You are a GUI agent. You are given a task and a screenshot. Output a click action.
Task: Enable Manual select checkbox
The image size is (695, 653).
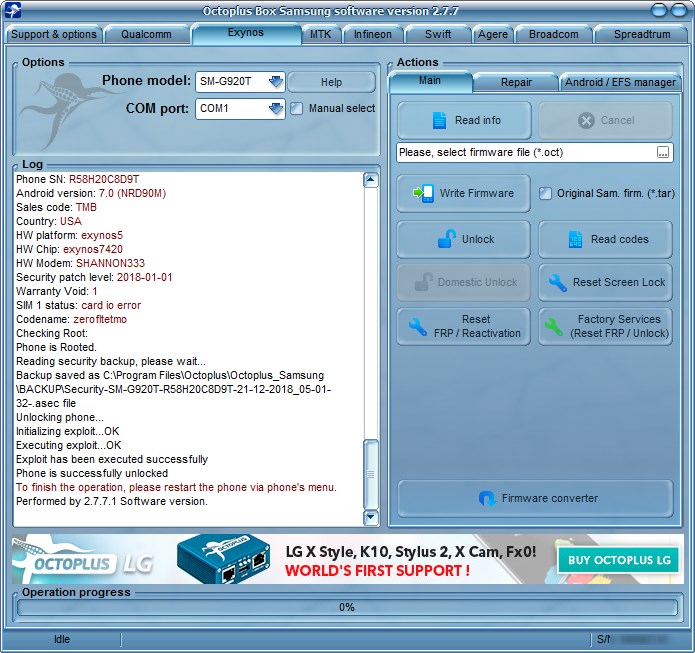[x=297, y=108]
